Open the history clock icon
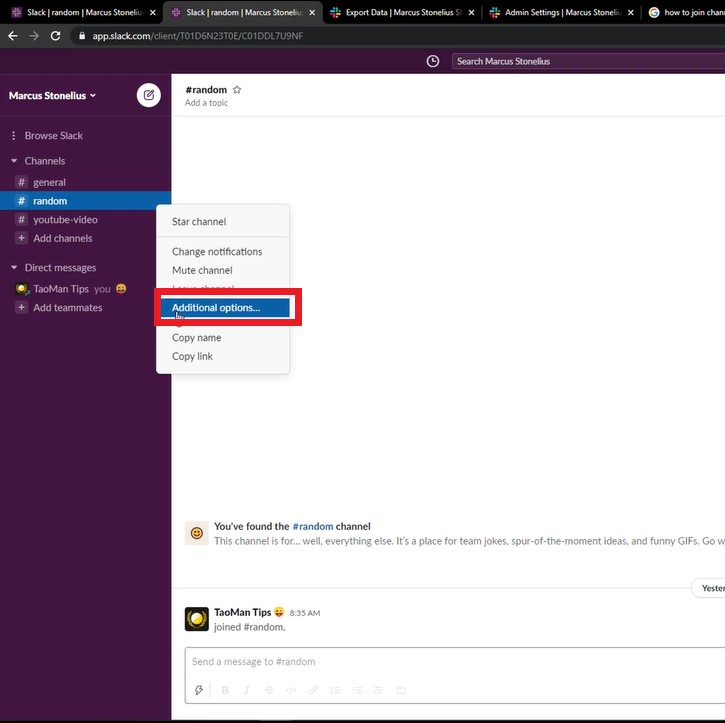725x723 pixels. coord(433,61)
